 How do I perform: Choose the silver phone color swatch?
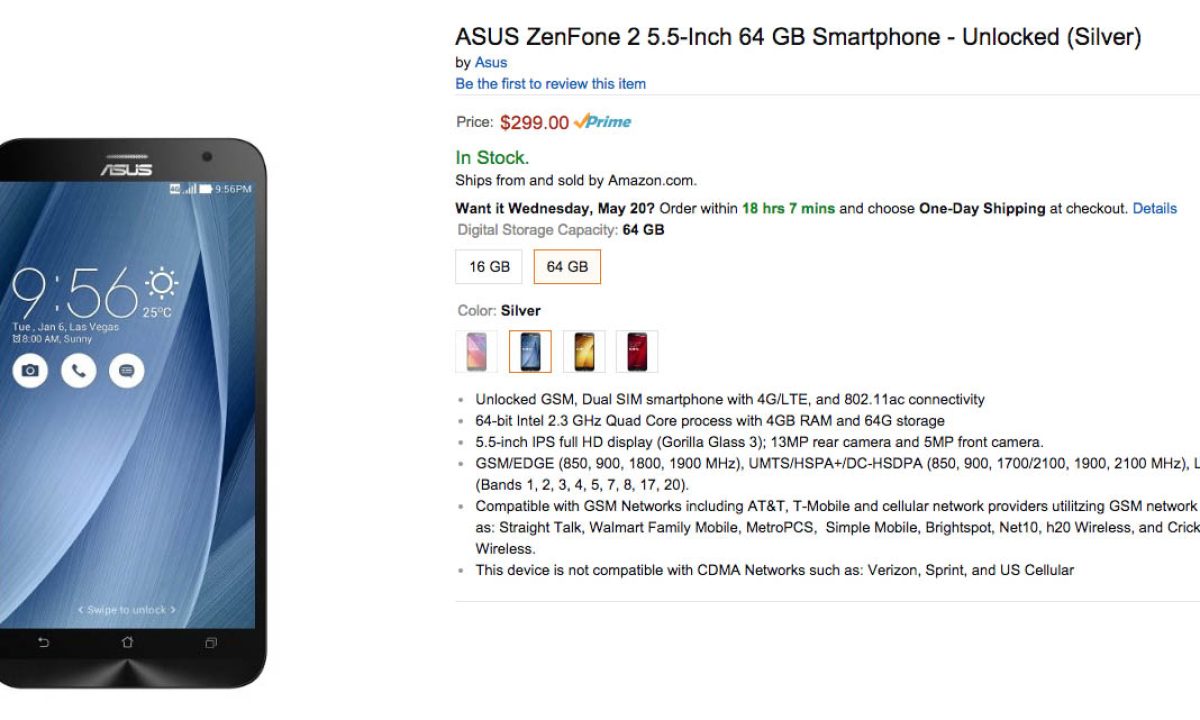(x=530, y=351)
